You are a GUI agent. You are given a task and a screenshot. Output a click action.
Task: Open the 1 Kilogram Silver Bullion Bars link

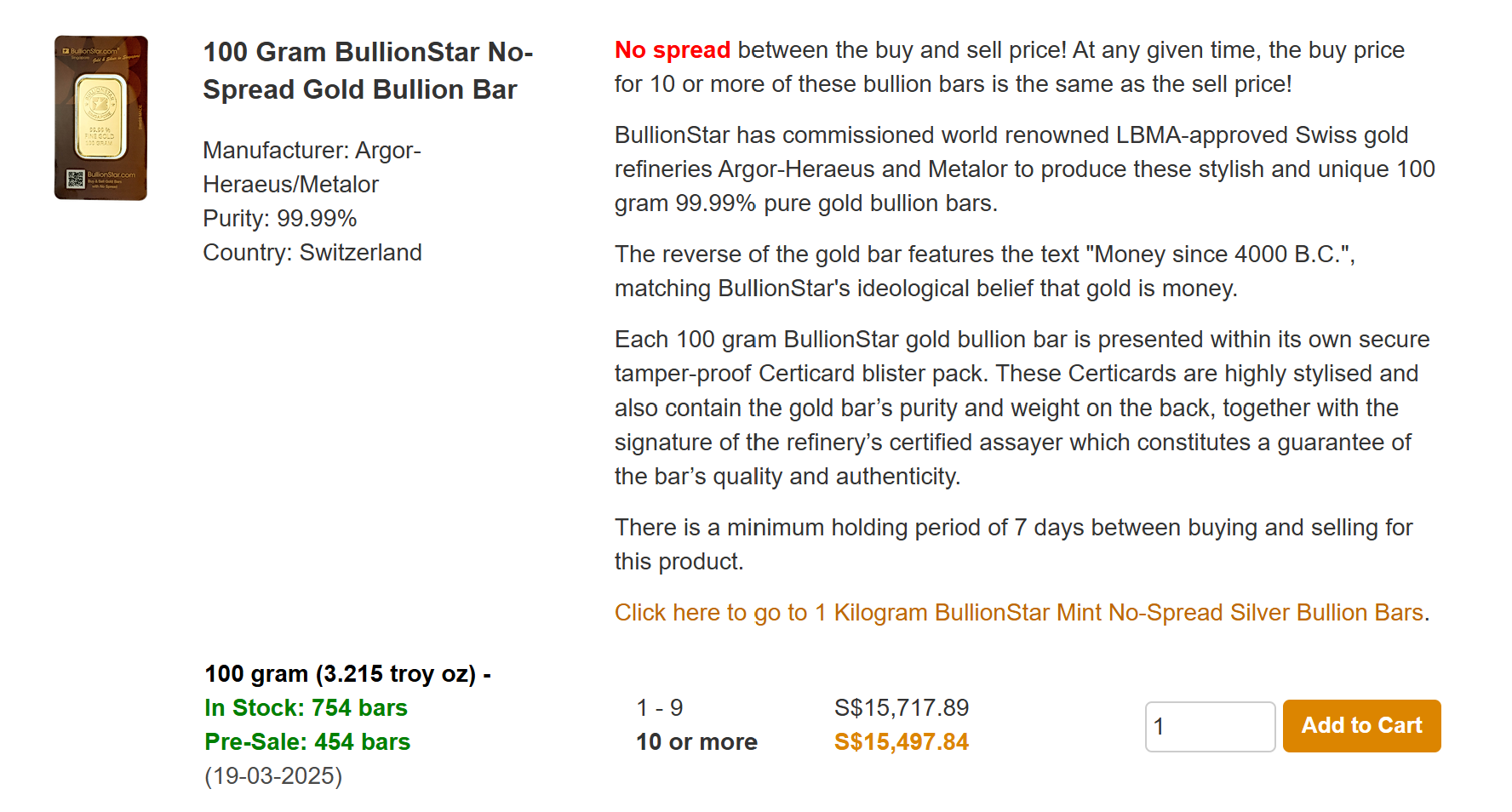(1018, 613)
